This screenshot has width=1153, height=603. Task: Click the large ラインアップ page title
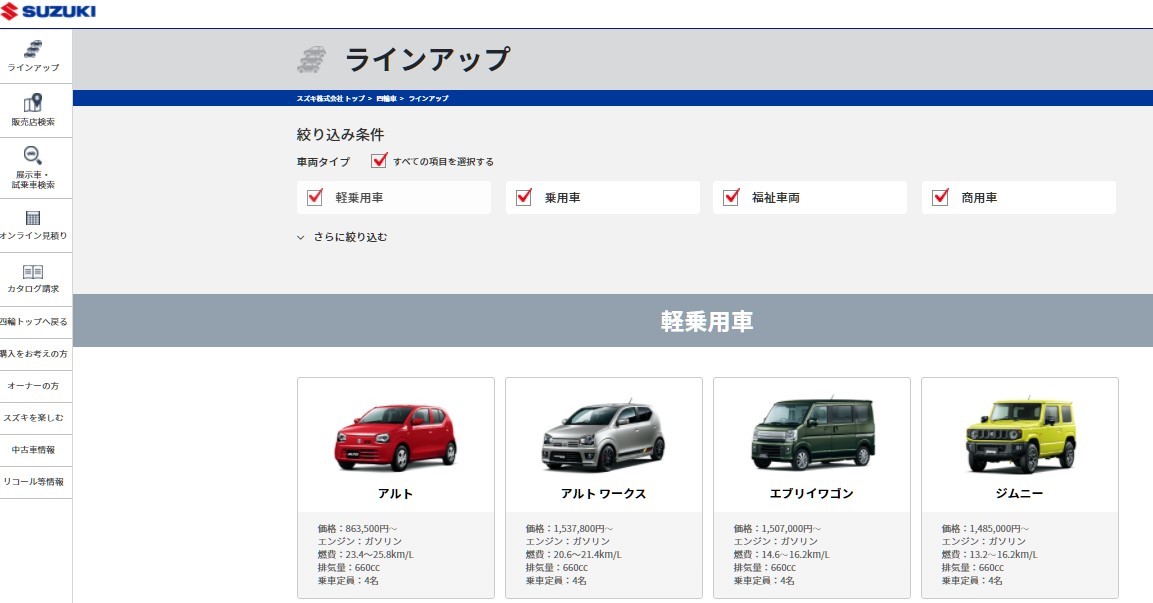coord(427,60)
